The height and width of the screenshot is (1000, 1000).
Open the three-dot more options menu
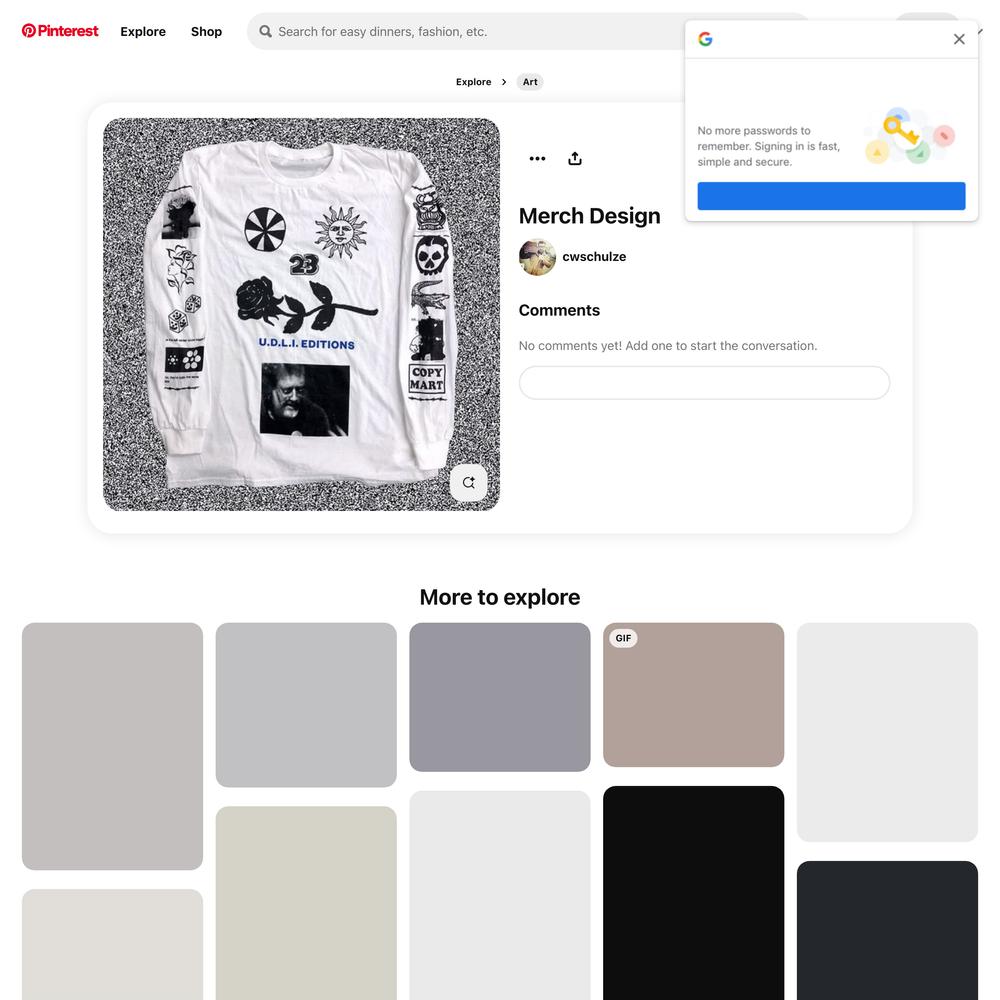click(537, 158)
